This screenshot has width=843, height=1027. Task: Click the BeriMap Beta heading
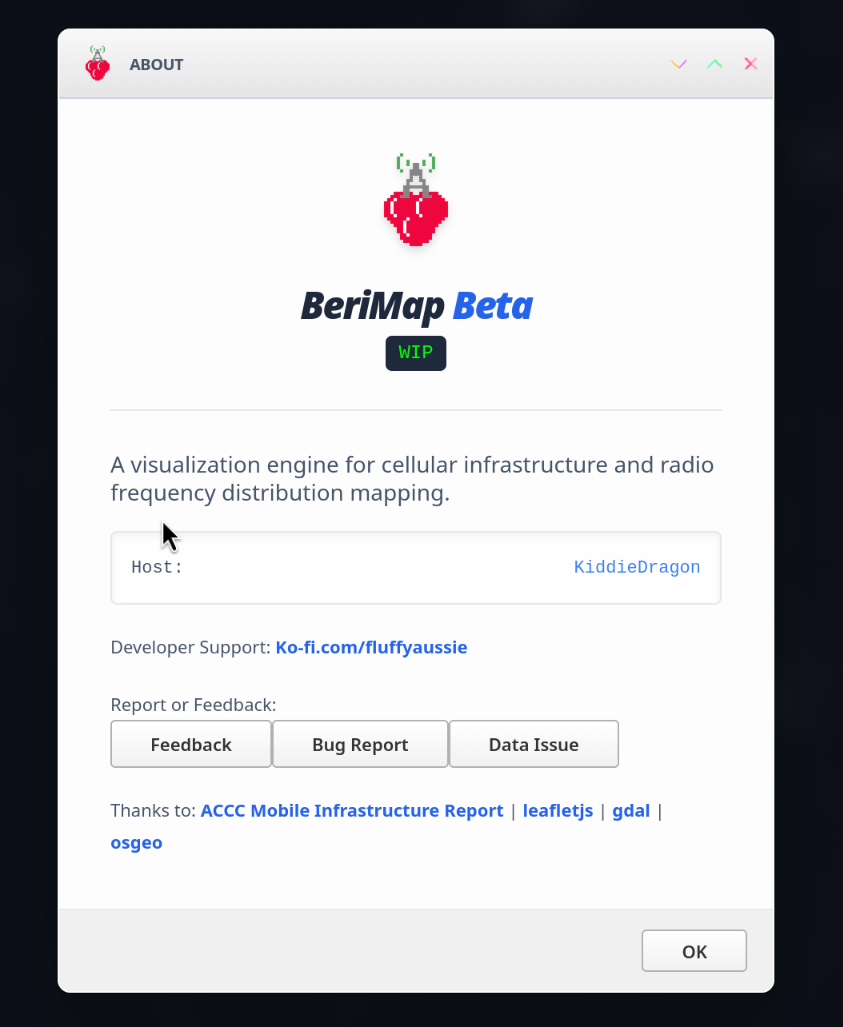coord(416,306)
